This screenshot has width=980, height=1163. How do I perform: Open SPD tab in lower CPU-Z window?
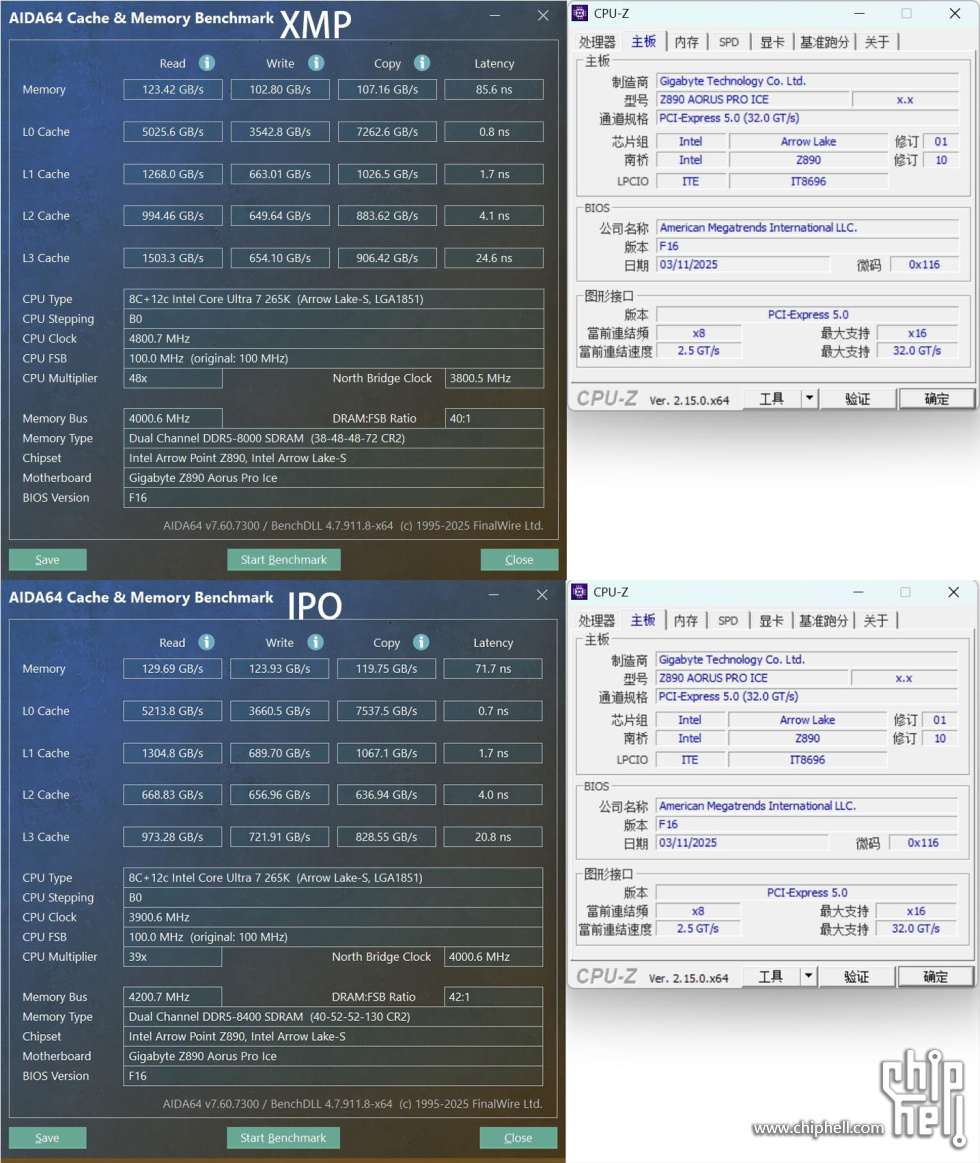[x=728, y=621]
